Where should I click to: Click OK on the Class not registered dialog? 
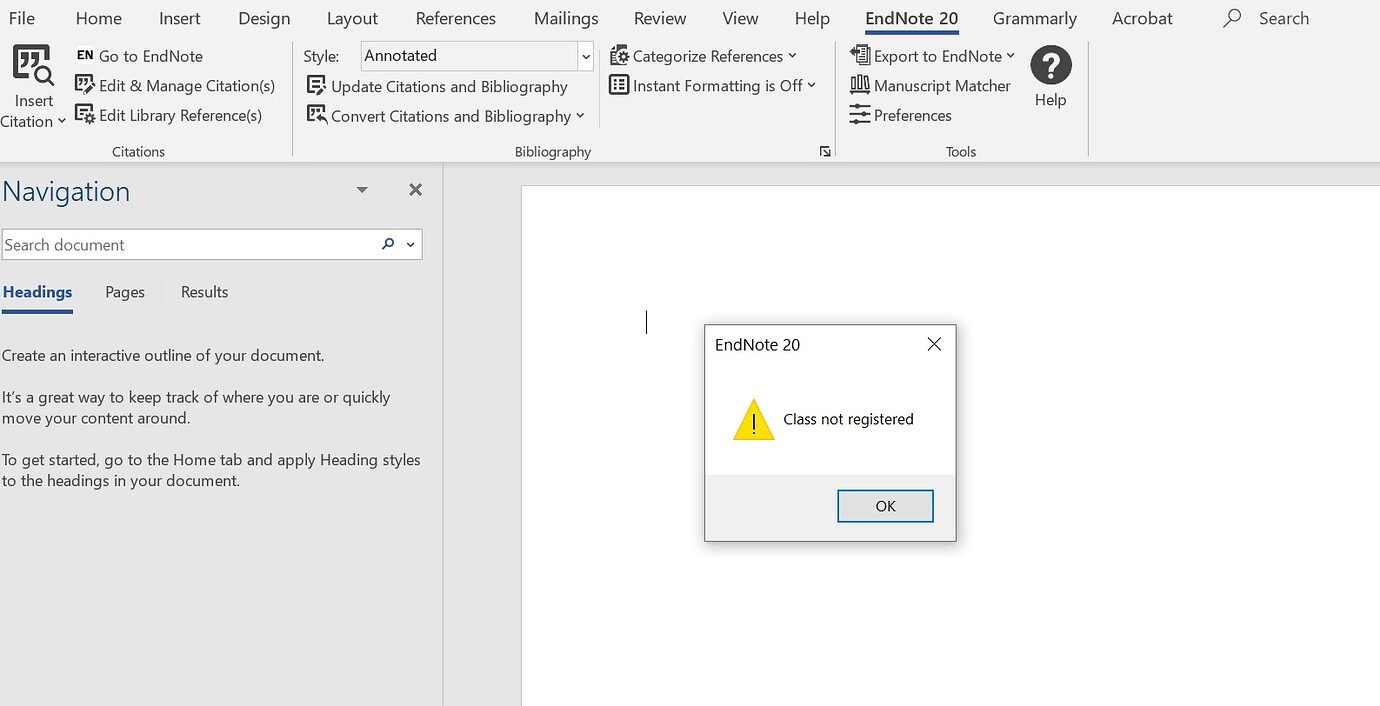point(884,506)
